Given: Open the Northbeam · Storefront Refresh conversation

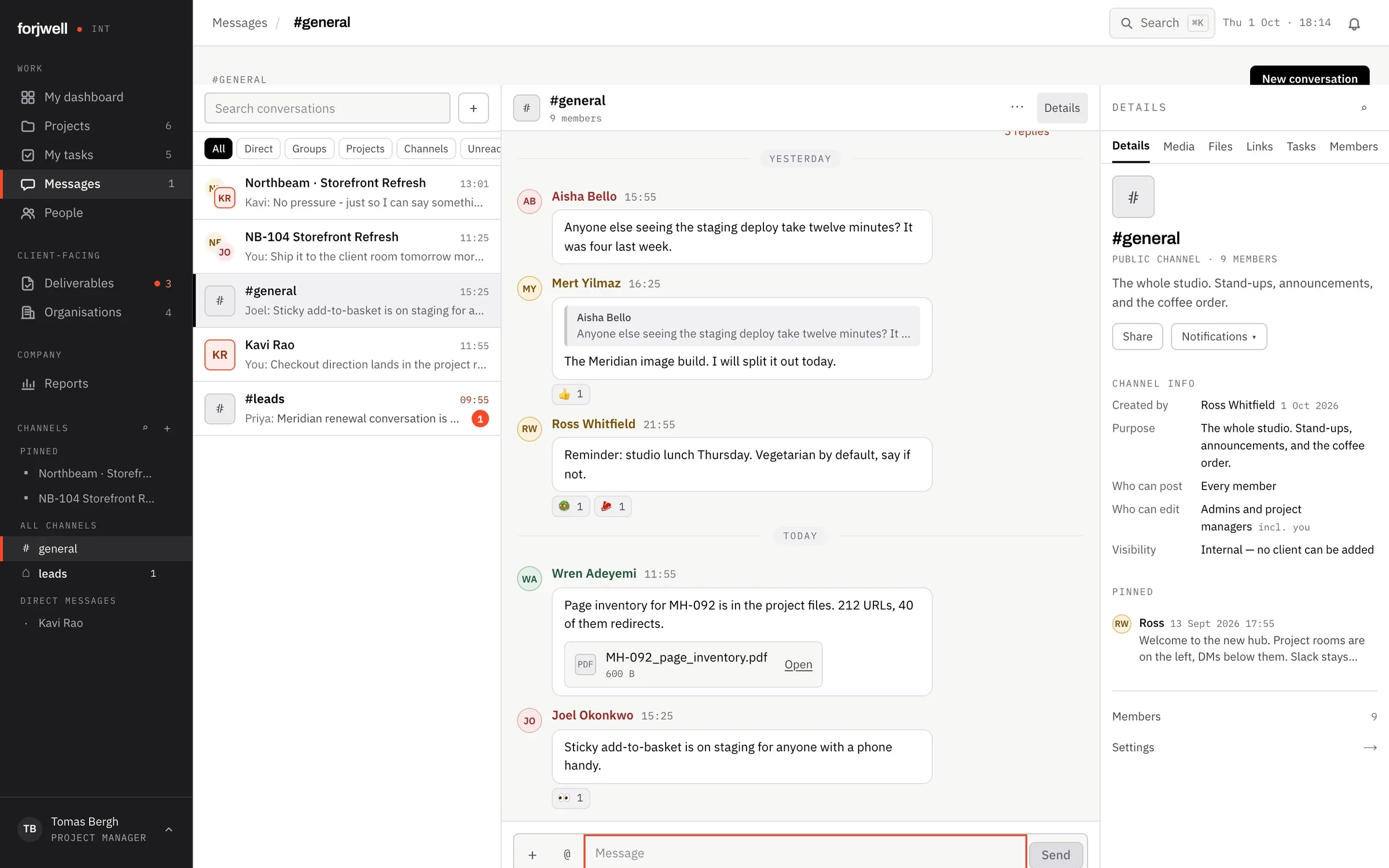Looking at the screenshot, I should pyautogui.click(x=347, y=193).
